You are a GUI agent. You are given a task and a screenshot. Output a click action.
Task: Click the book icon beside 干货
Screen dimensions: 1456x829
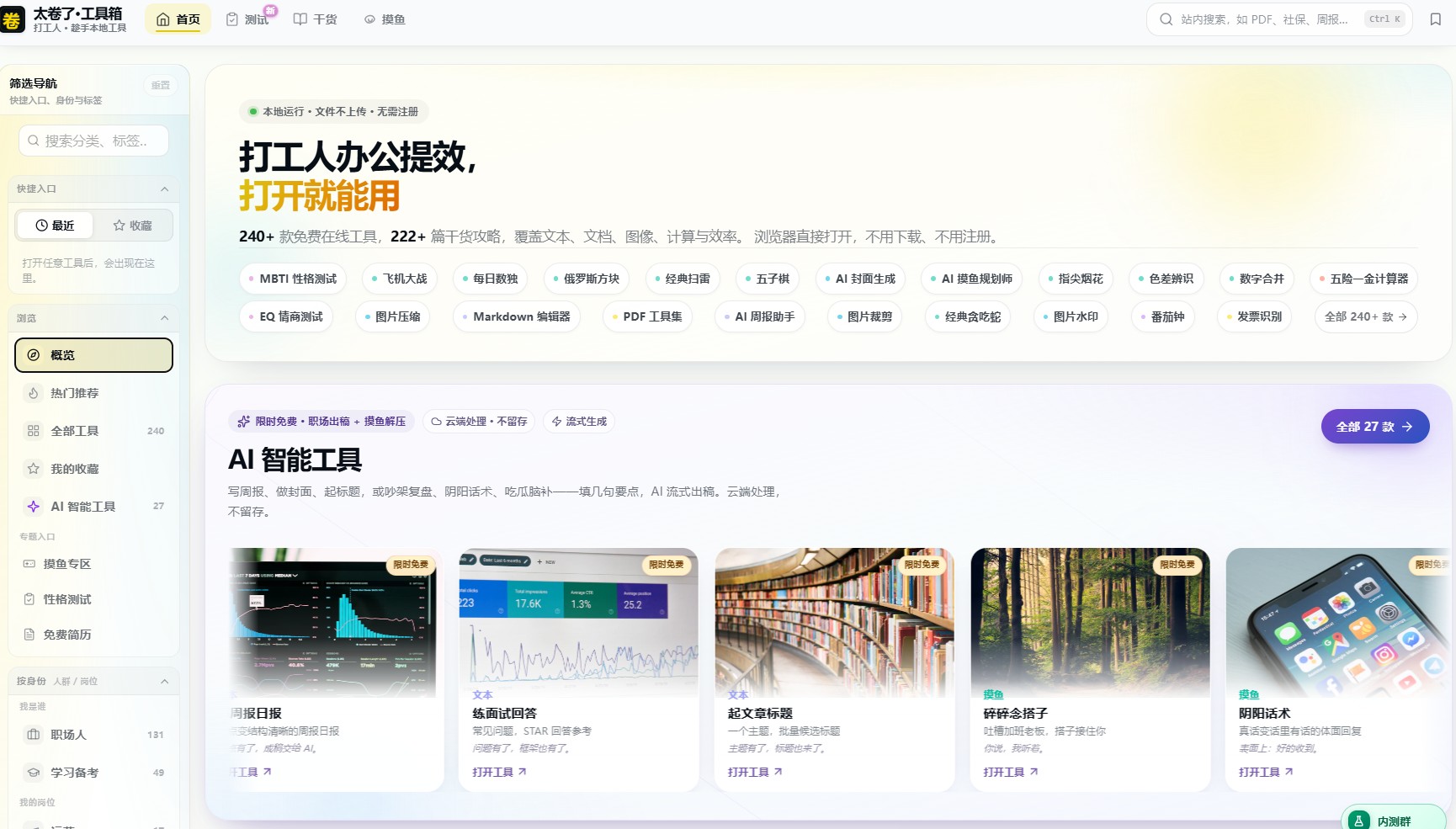coord(300,19)
